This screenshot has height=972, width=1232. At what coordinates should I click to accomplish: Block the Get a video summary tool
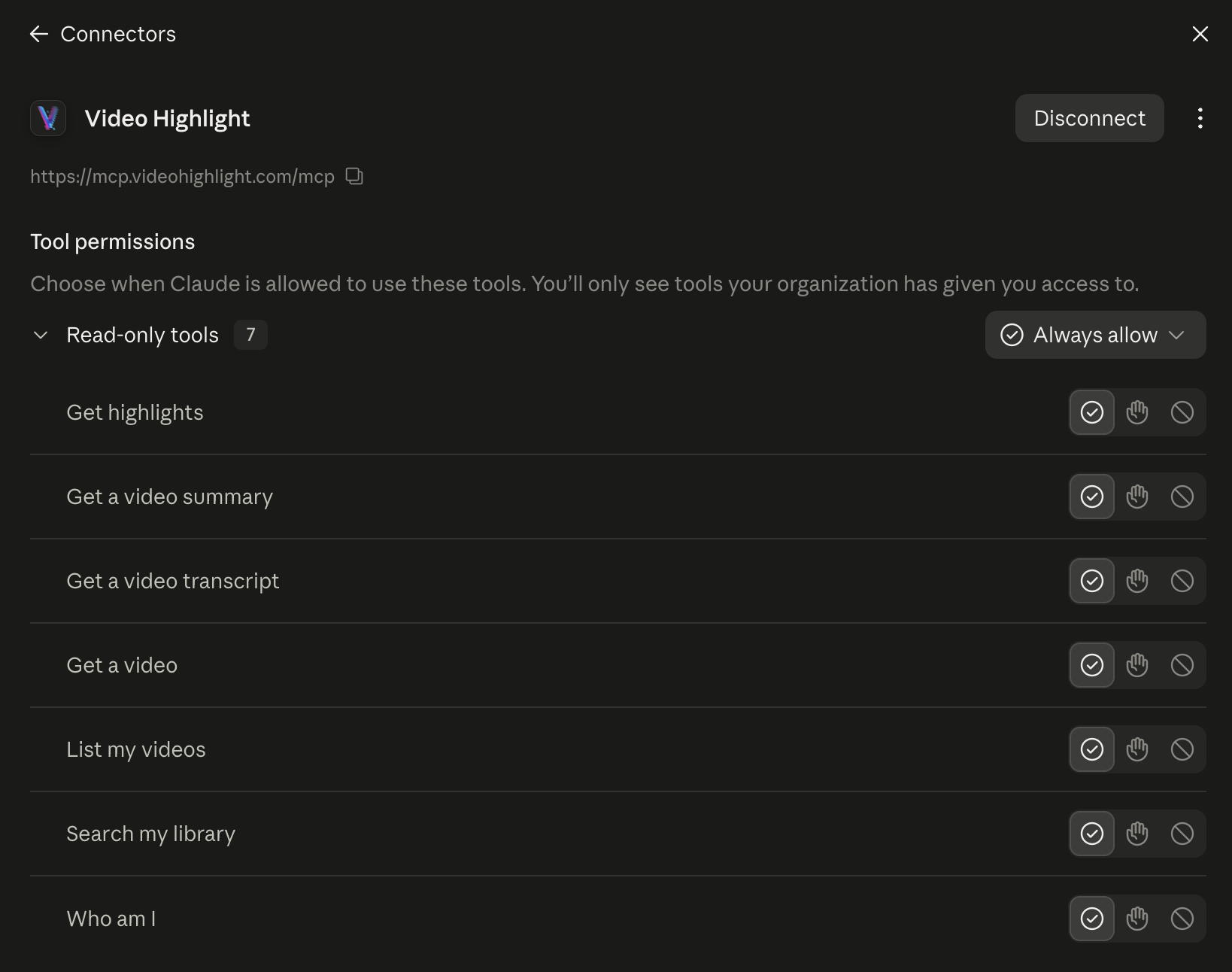1182,497
